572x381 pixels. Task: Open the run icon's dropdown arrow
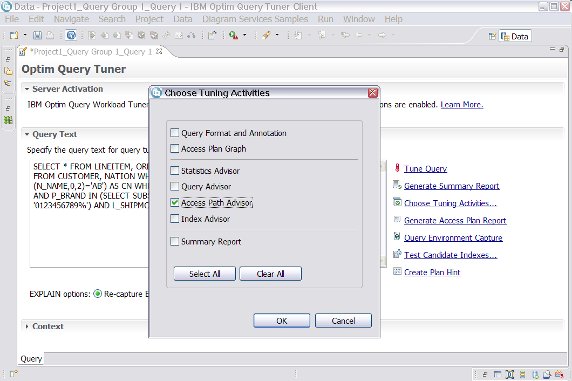pyautogui.click(x=244, y=35)
